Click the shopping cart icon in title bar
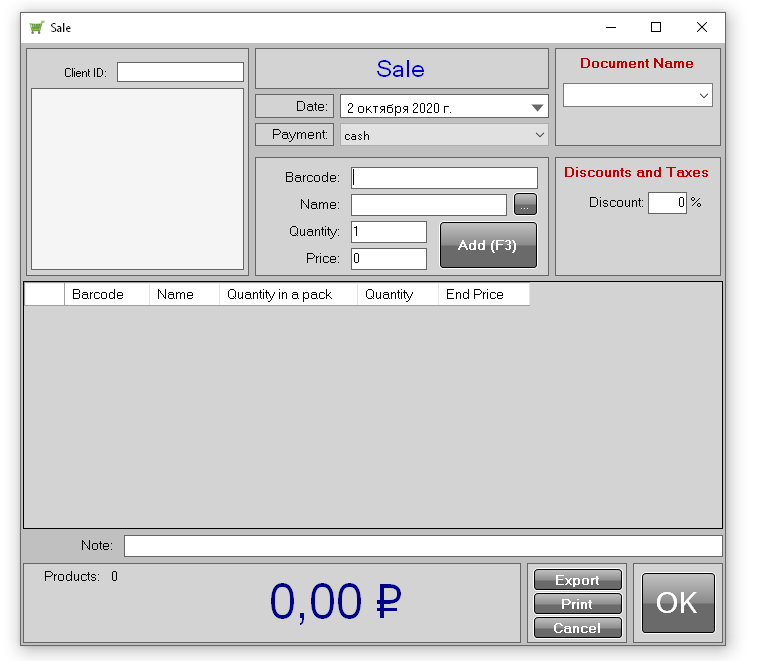Viewport: 766px width, 661px height. [x=37, y=27]
